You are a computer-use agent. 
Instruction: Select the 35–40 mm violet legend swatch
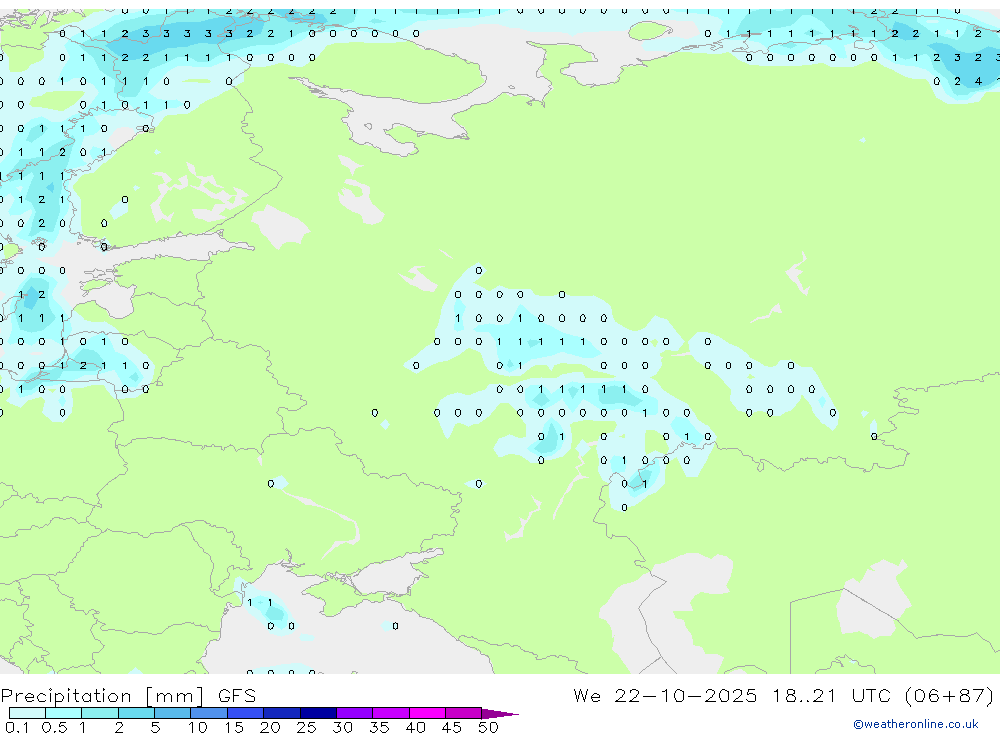click(x=391, y=713)
